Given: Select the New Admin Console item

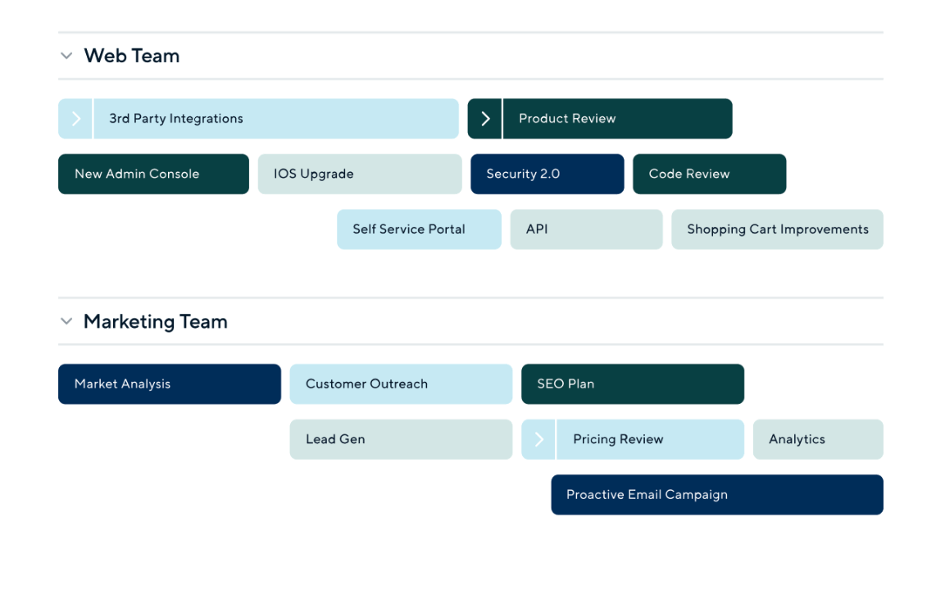Looking at the screenshot, I should click(x=153, y=174).
